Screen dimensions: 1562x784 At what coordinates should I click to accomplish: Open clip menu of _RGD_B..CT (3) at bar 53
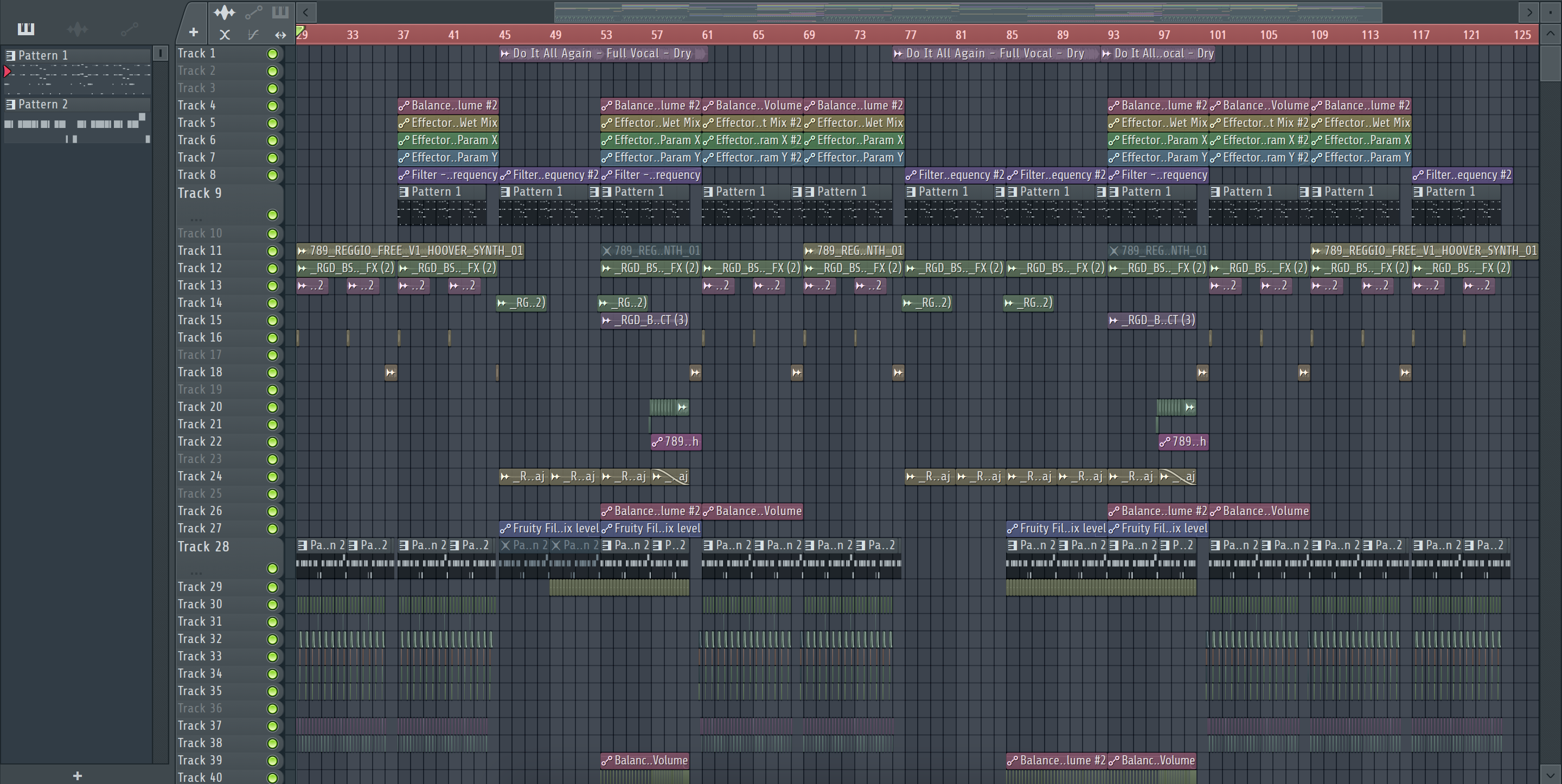pyautogui.click(x=606, y=320)
